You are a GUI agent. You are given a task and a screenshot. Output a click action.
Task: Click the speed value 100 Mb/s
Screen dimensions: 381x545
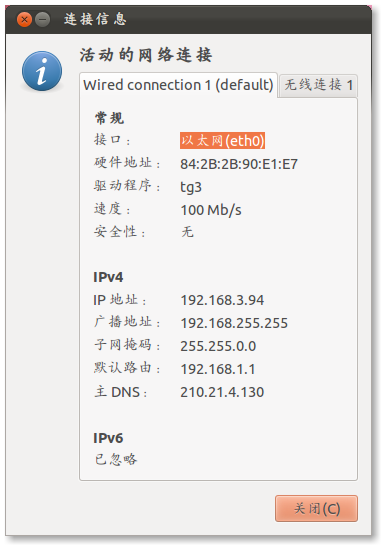[211, 210]
